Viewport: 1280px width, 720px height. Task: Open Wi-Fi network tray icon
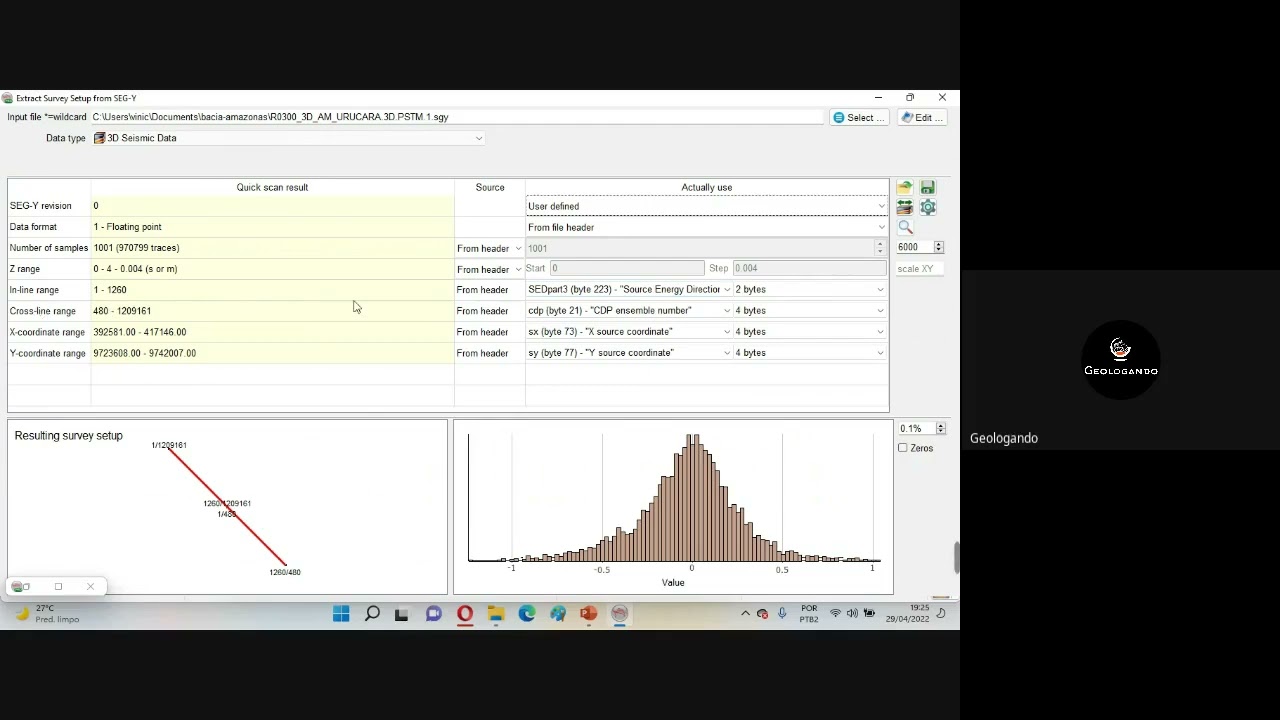click(835, 613)
